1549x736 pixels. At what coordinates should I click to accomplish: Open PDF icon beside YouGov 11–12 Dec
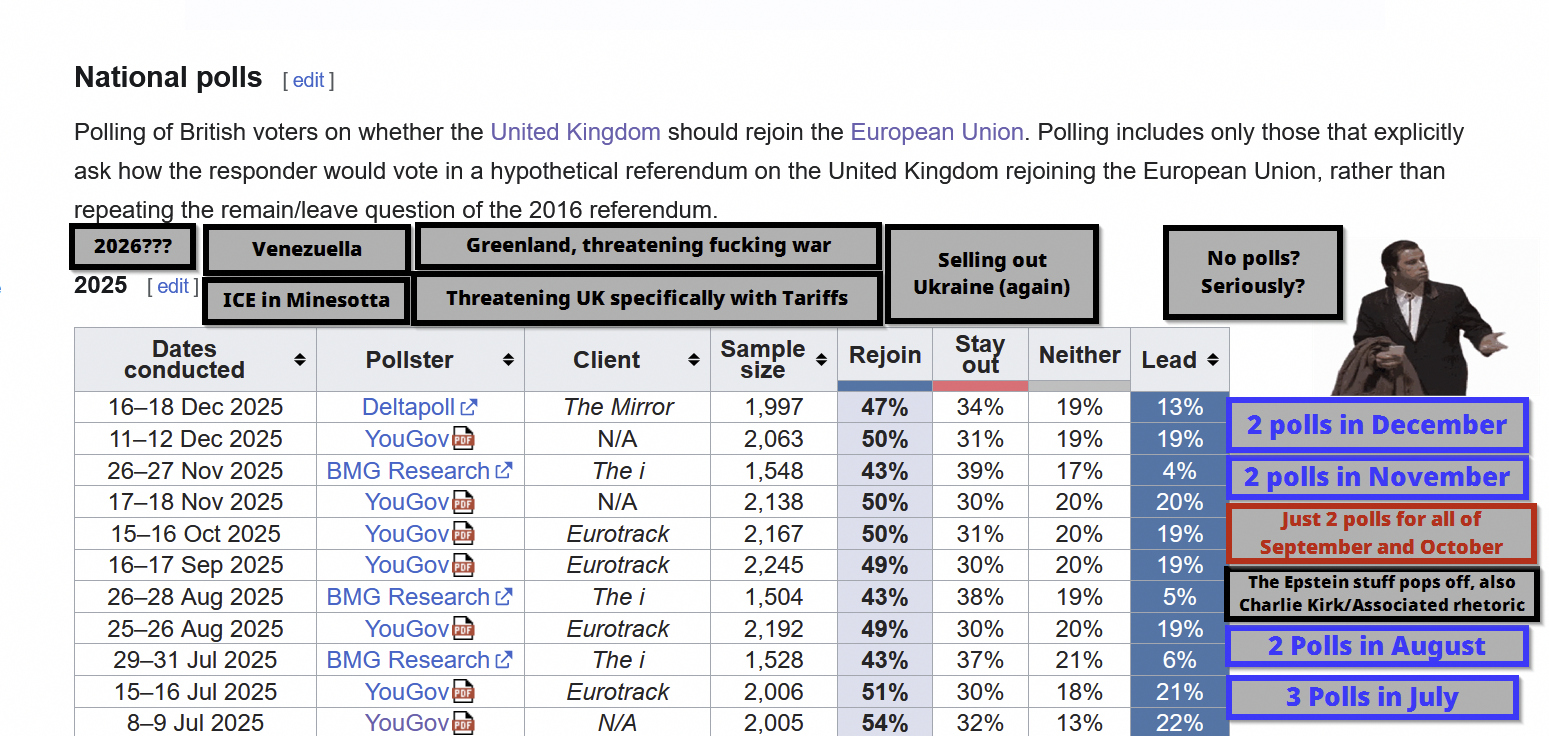(x=463, y=439)
